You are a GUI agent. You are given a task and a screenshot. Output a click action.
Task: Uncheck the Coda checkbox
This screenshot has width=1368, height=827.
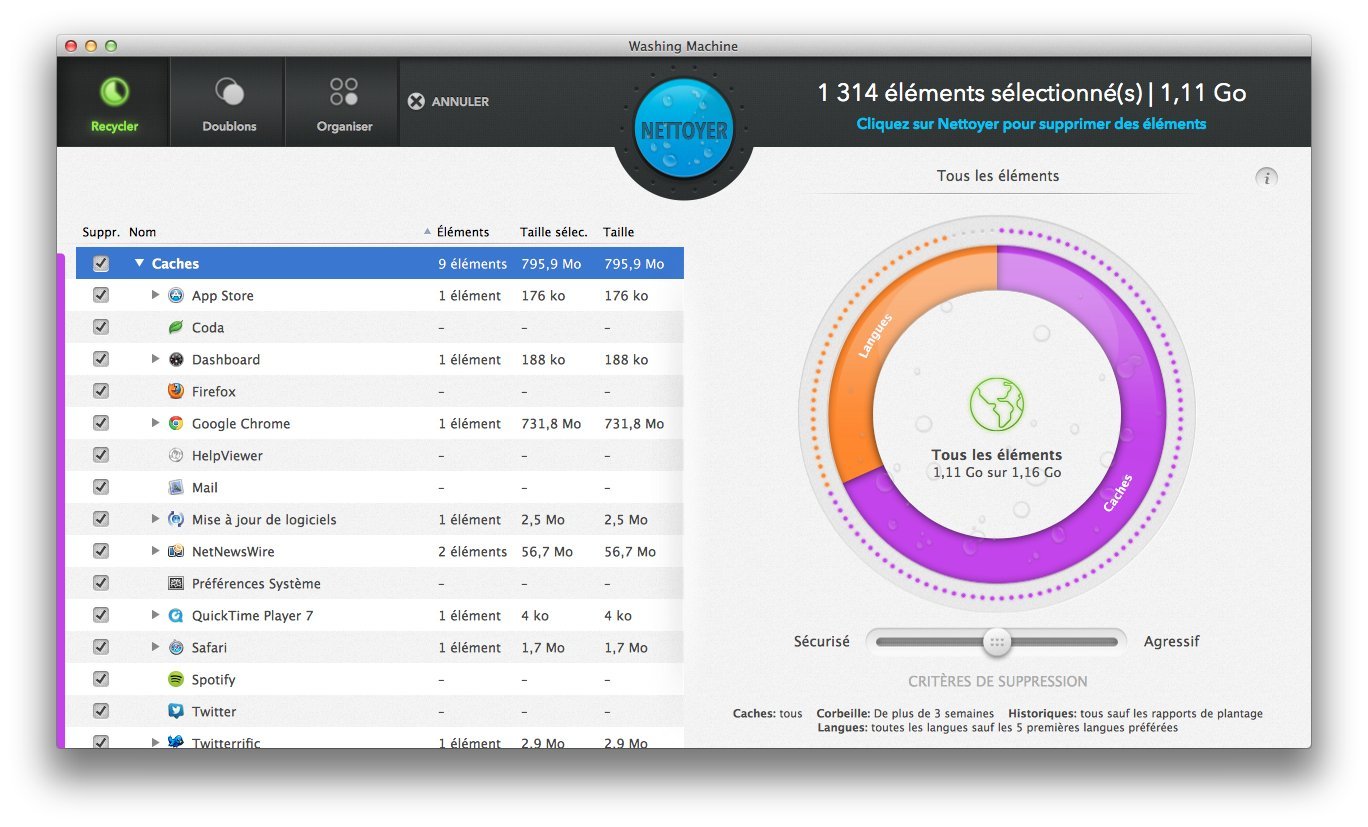tap(100, 327)
